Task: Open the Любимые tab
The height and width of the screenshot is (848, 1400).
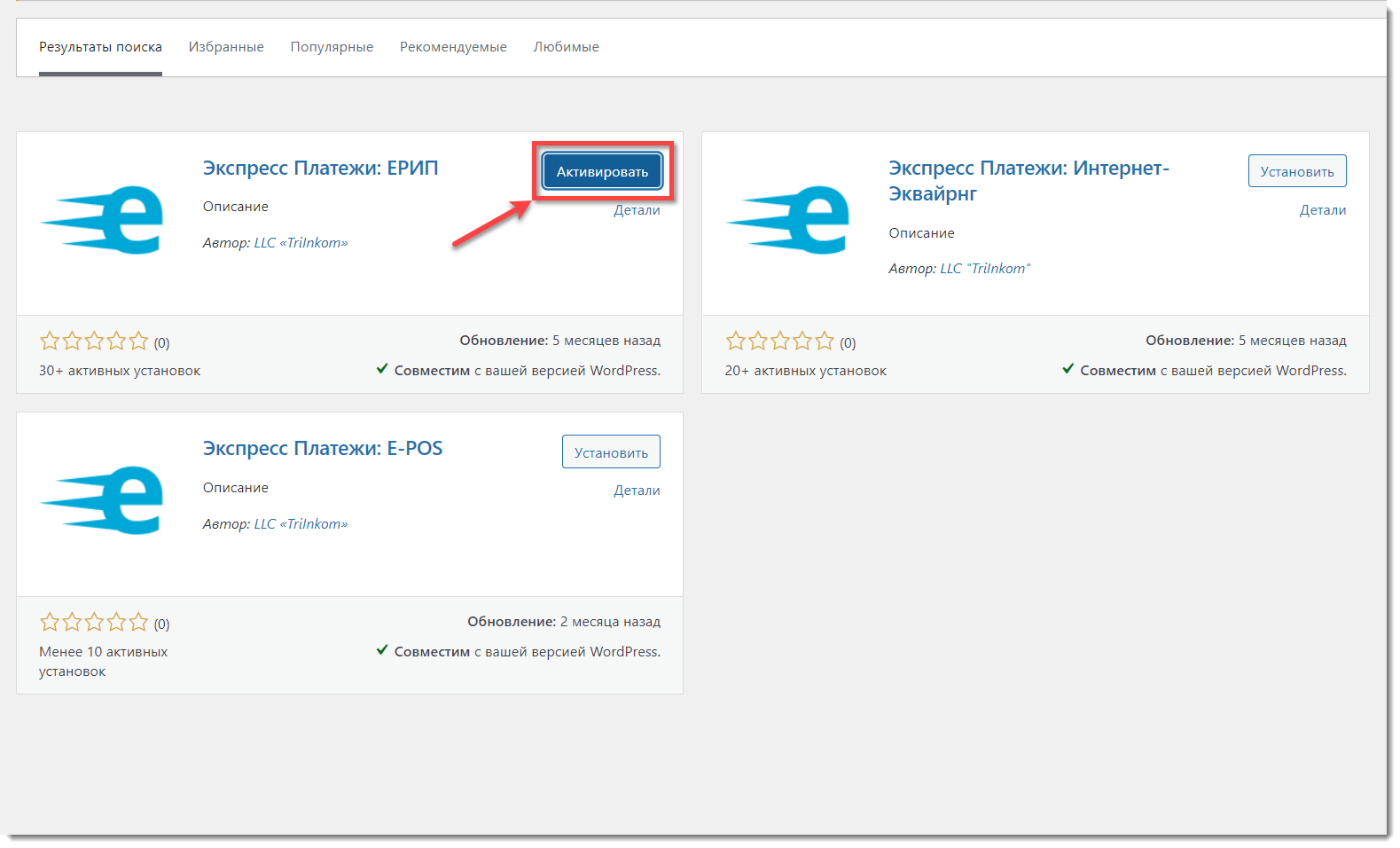Action: [x=566, y=47]
